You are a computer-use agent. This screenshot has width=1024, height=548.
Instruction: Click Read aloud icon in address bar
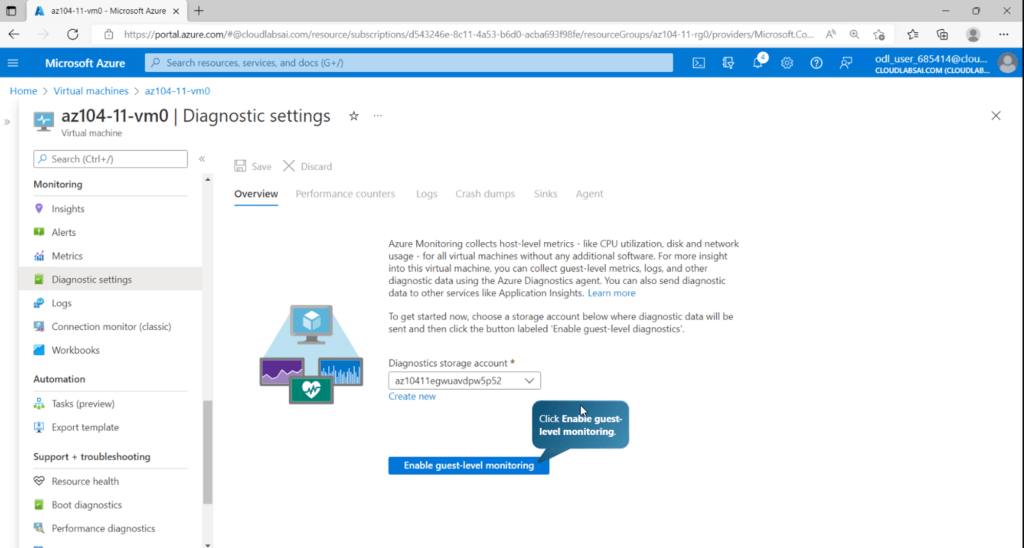click(831, 35)
